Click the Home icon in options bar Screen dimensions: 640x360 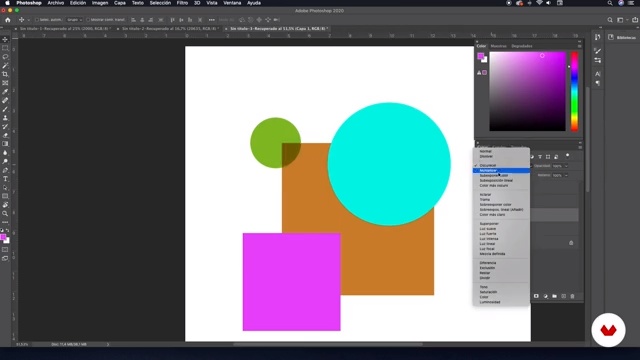[7, 20]
